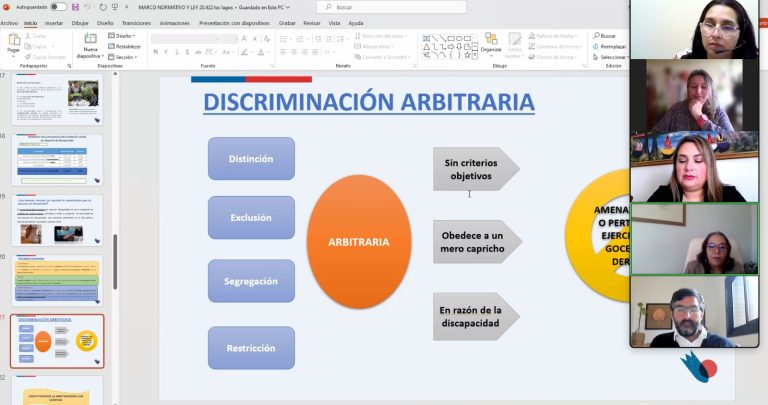Open the Vista tab

pos(334,23)
